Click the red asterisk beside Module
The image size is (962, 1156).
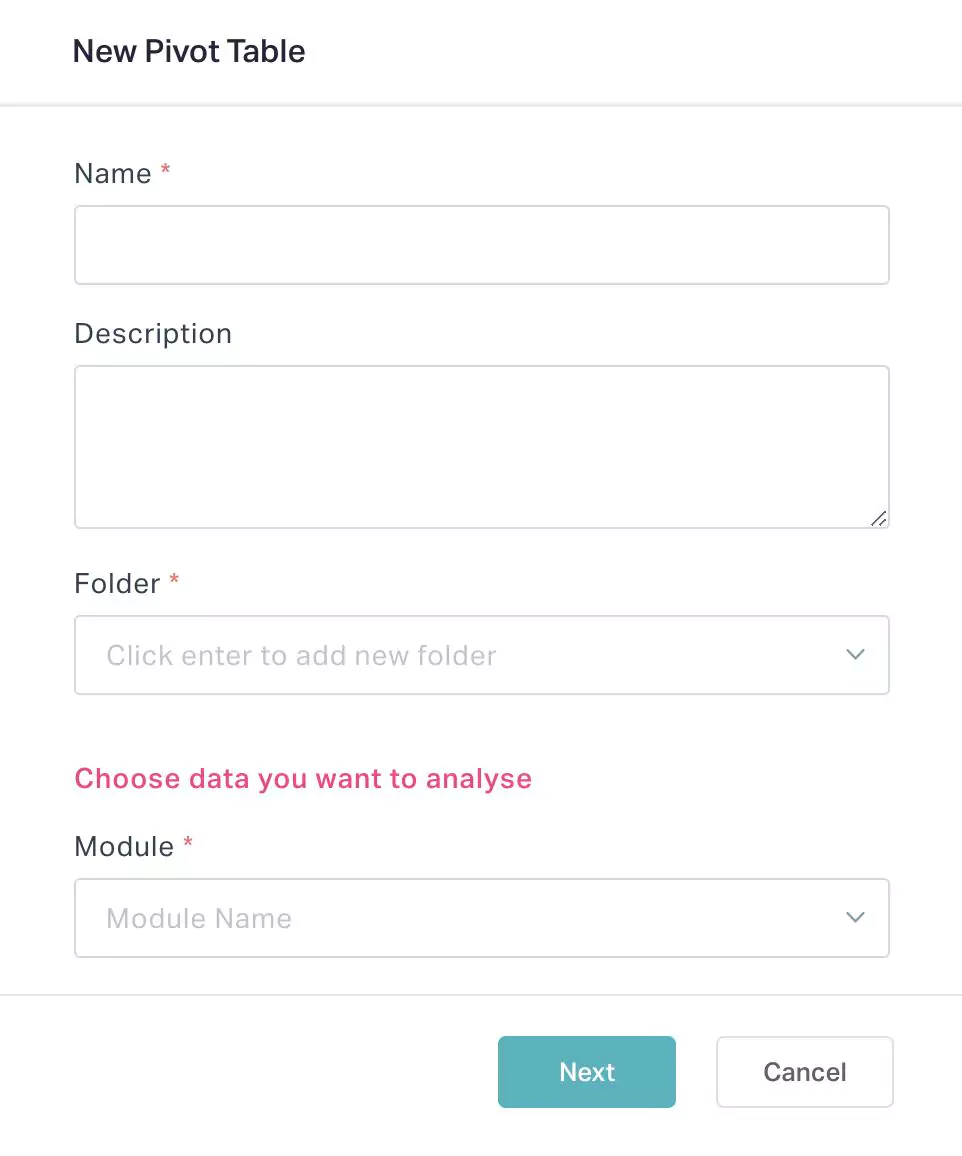(188, 844)
